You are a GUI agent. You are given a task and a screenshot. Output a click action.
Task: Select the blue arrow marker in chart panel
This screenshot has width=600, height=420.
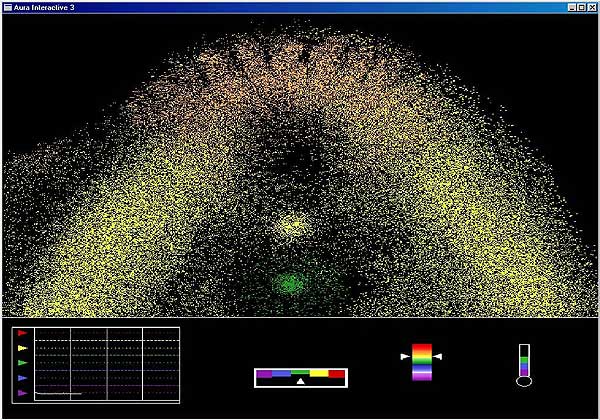pos(22,378)
